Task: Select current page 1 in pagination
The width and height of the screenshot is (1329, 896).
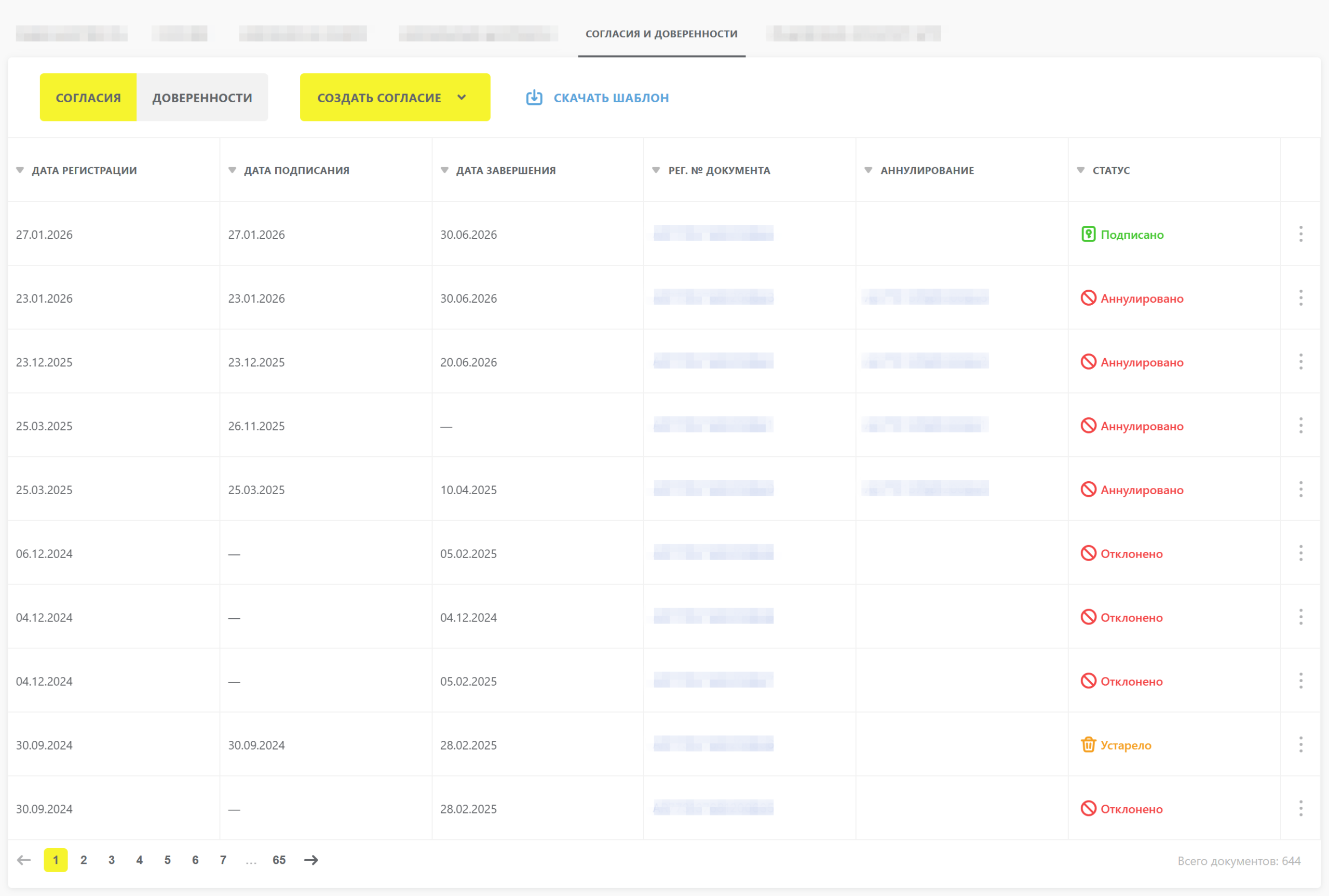Action: click(x=56, y=860)
